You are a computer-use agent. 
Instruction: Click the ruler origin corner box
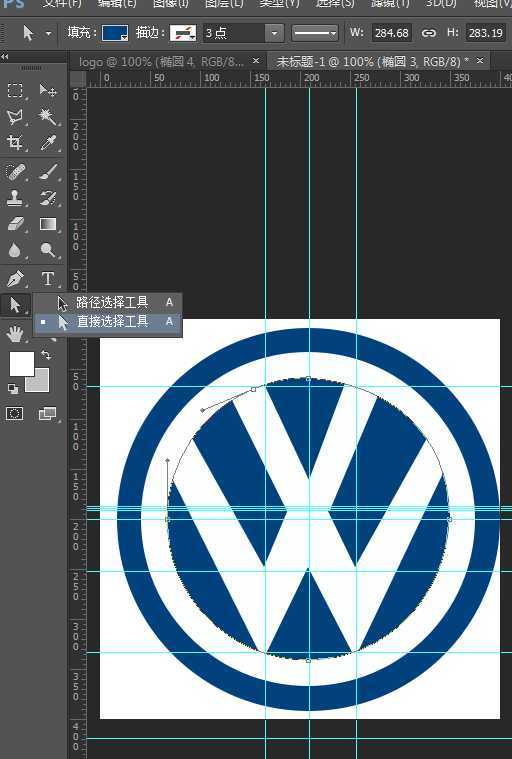[78, 79]
